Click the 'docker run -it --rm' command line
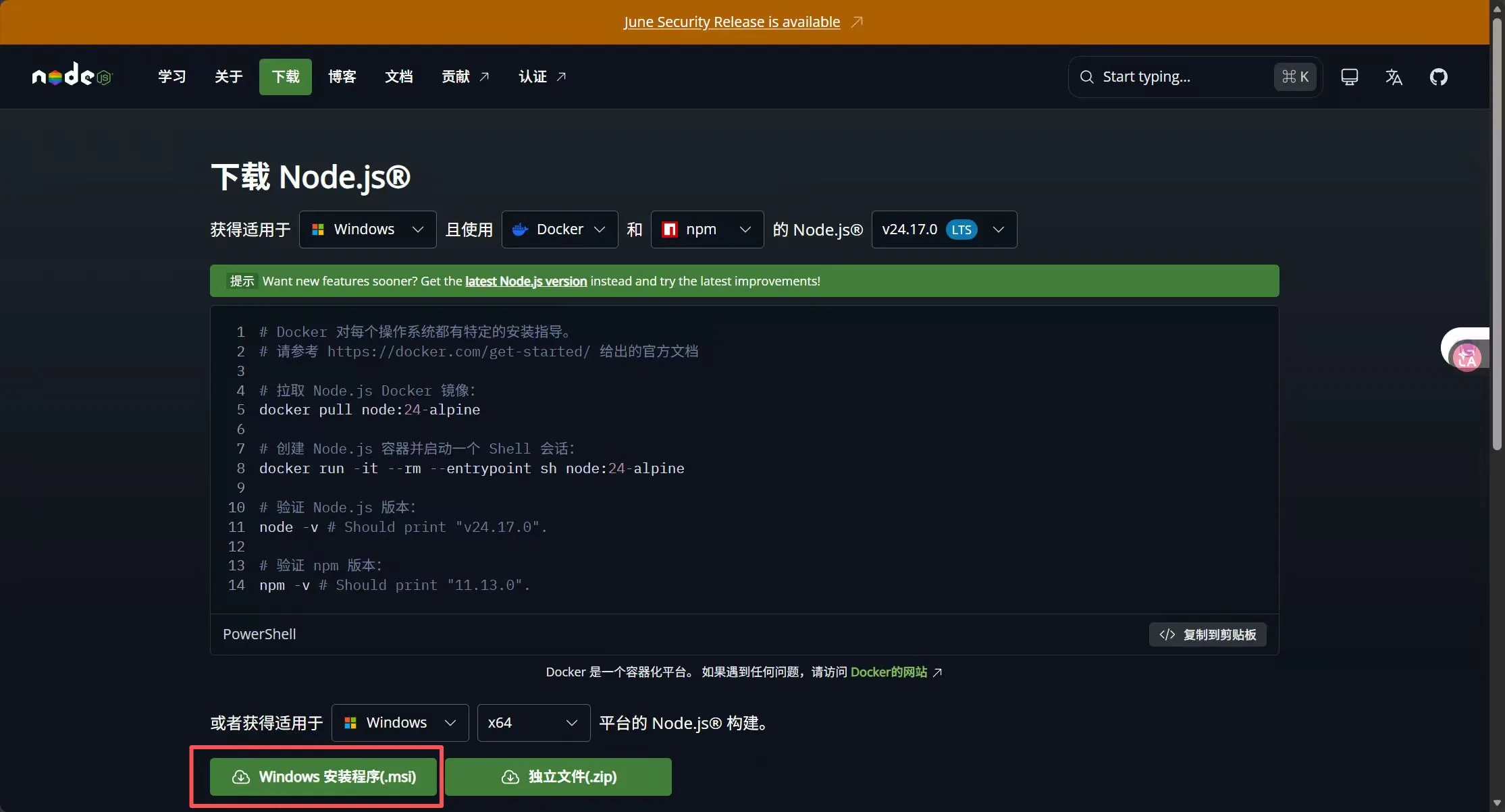The width and height of the screenshot is (1505, 812). [471, 468]
